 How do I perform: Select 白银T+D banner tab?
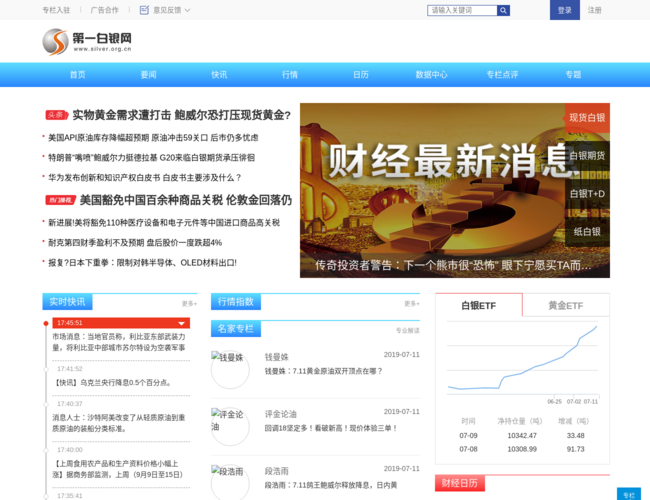[x=587, y=194]
